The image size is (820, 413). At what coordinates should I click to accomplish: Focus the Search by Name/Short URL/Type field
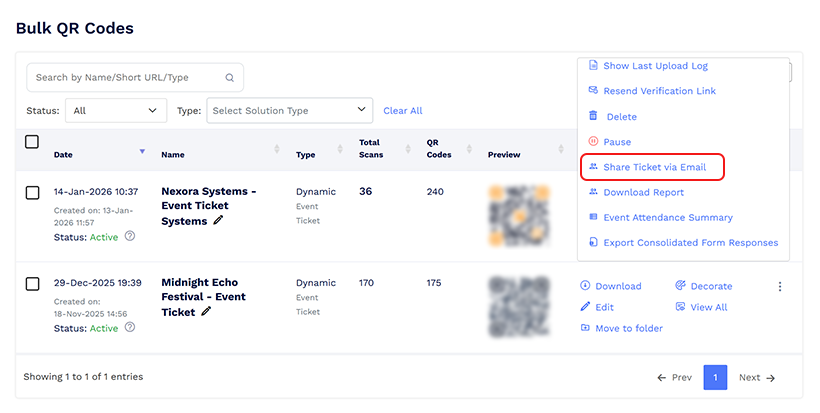[x=135, y=77]
